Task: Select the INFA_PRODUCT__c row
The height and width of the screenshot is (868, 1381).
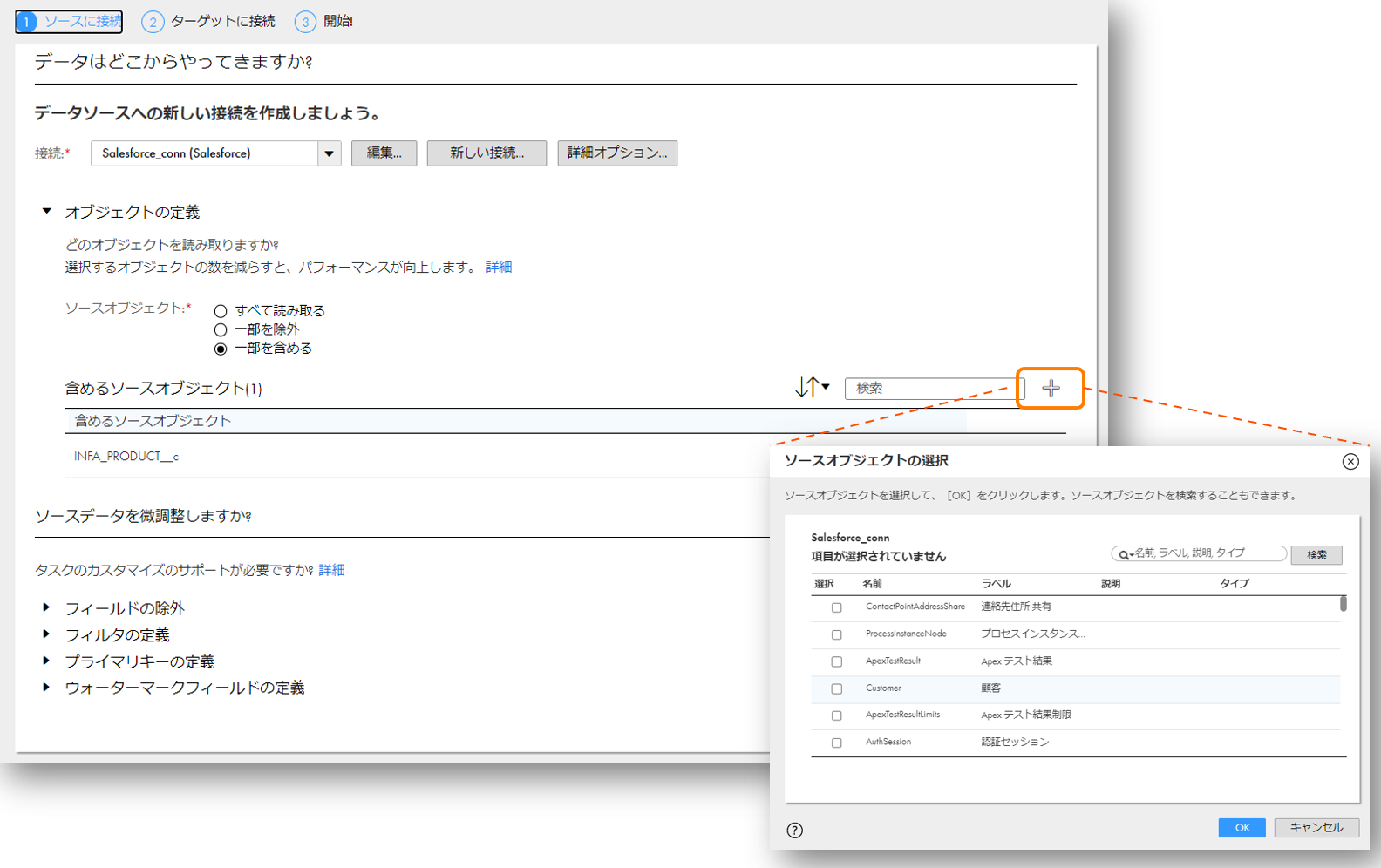Action: click(565, 457)
